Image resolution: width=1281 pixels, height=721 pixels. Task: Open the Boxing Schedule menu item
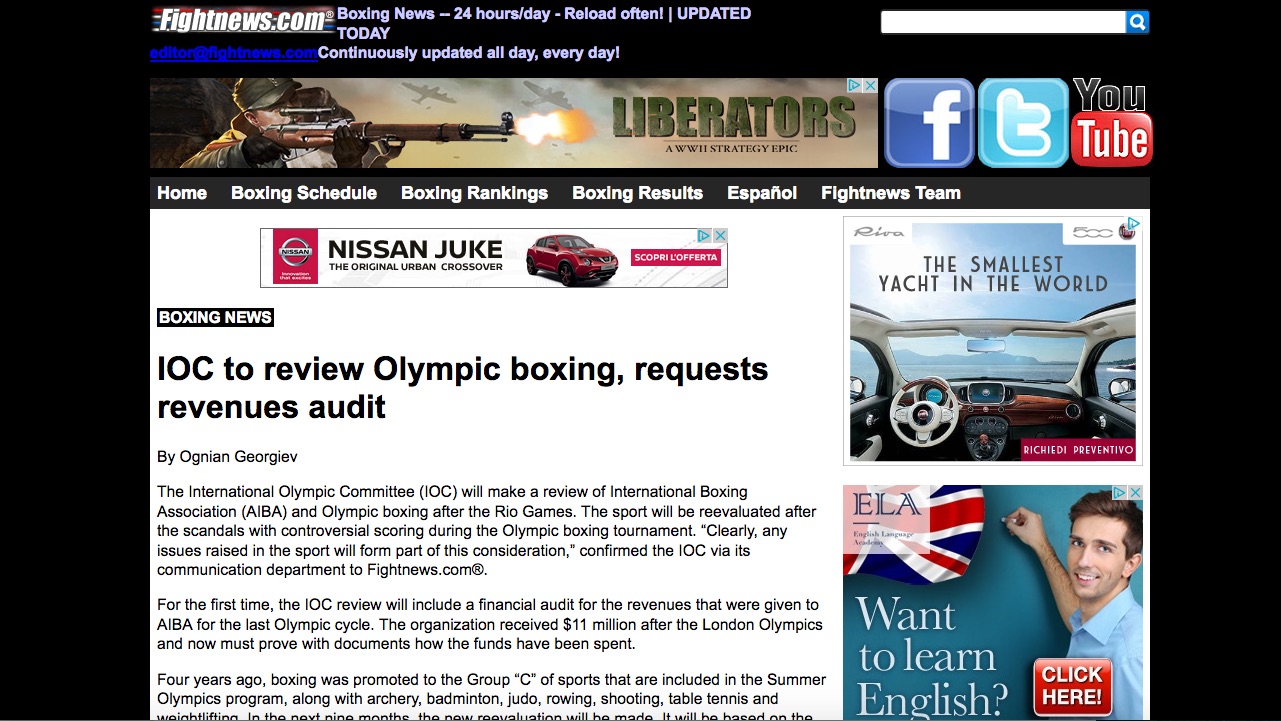(x=304, y=193)
